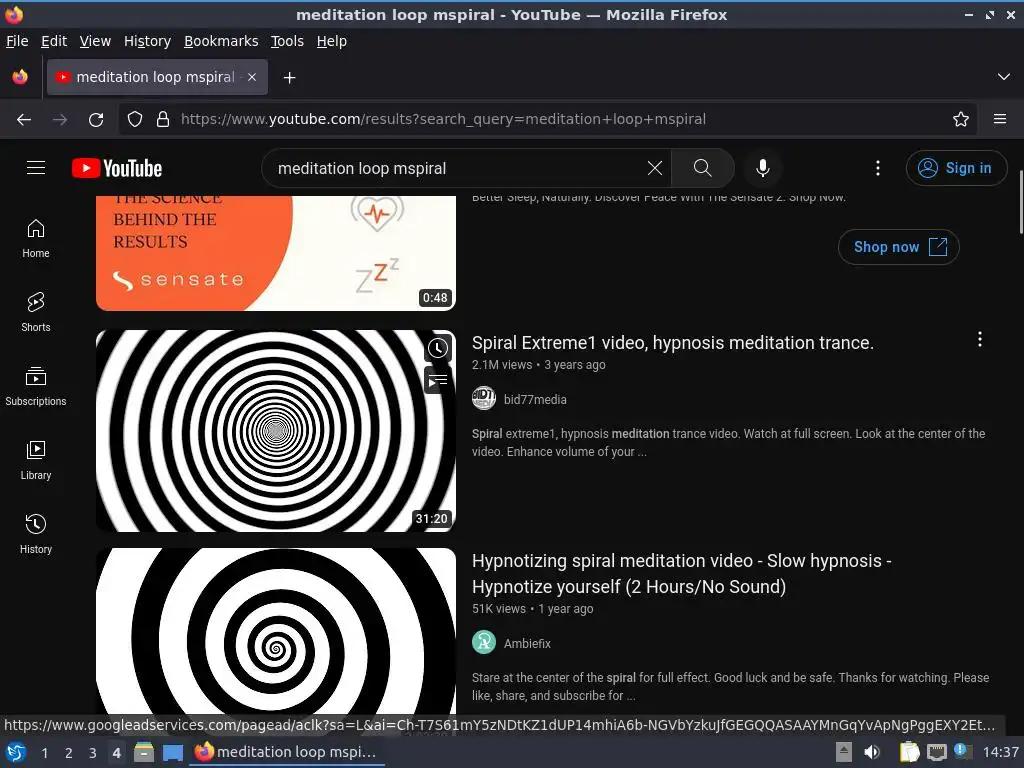The height and width of the screenshot is (768, 1024).
Task: Click the magnifier search button
Action: click(703, 168)
